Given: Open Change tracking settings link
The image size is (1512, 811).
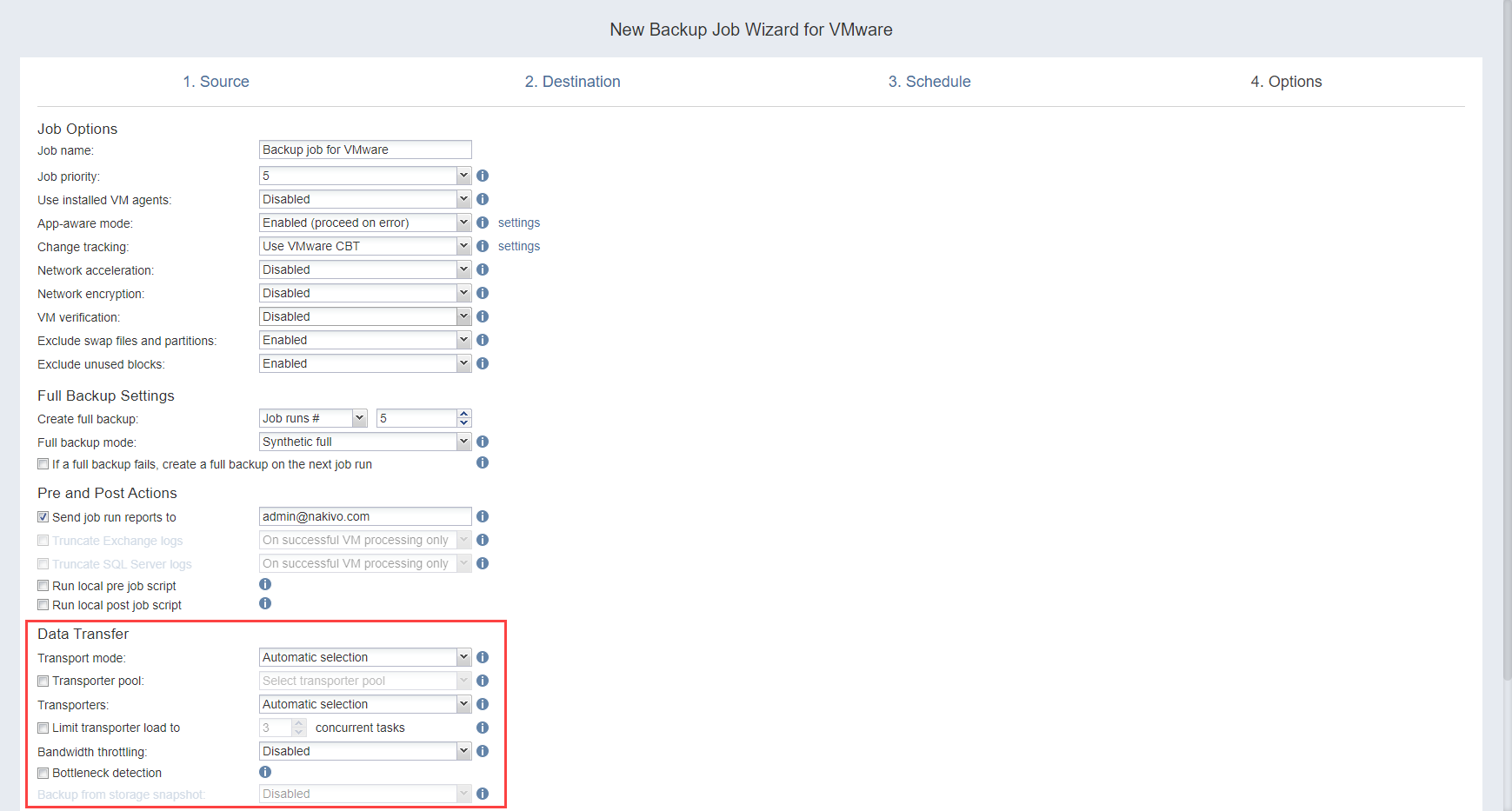Looking at the screenshot, I should pos(519,246).
